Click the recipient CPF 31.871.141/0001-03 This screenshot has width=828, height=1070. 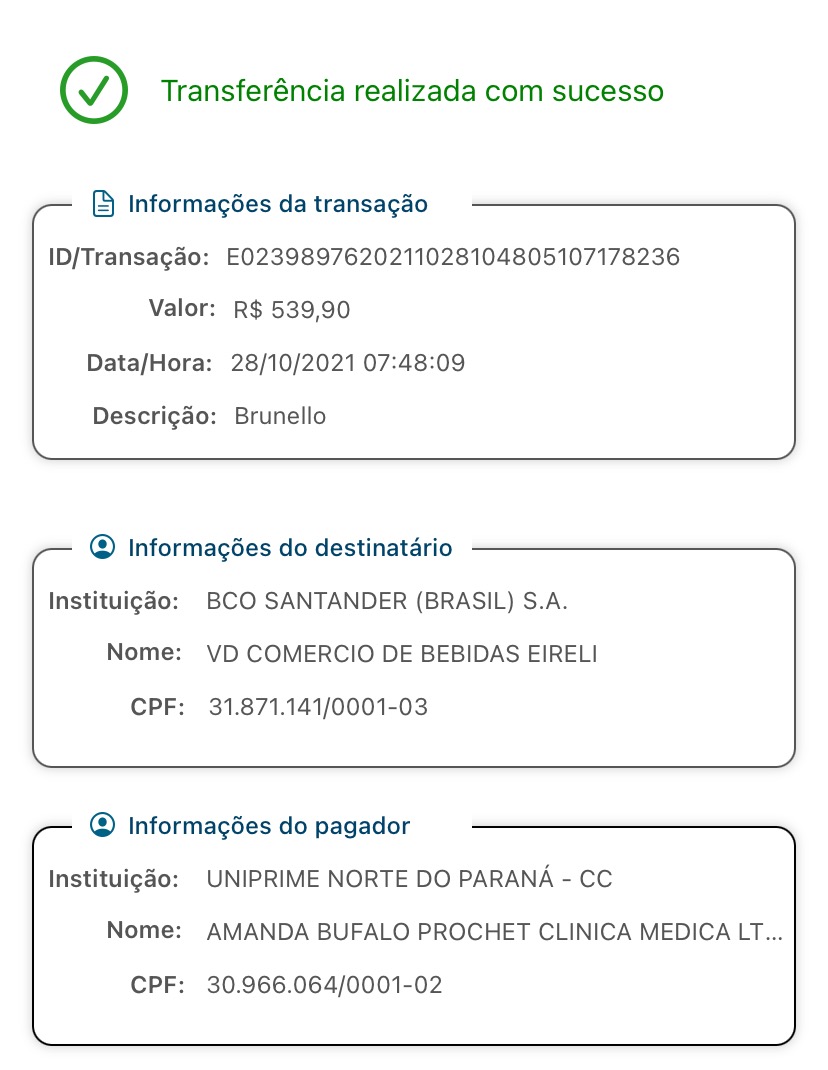318,707
